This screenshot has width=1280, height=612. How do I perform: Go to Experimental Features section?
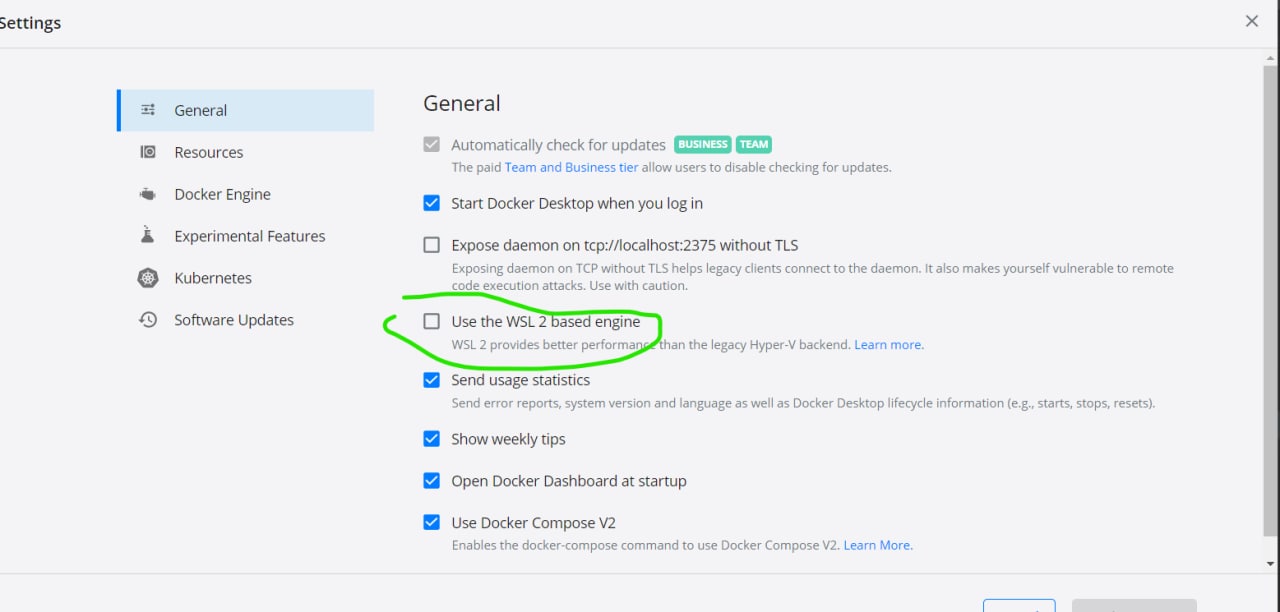coord(246,236)
